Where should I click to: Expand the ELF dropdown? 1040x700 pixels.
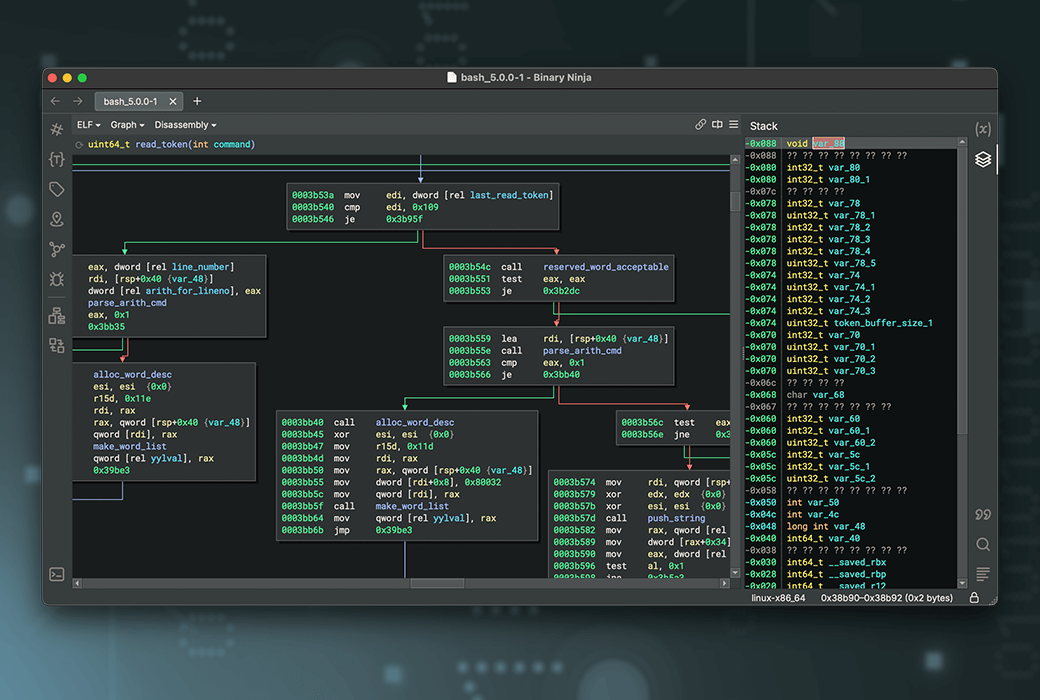[84, 125]
